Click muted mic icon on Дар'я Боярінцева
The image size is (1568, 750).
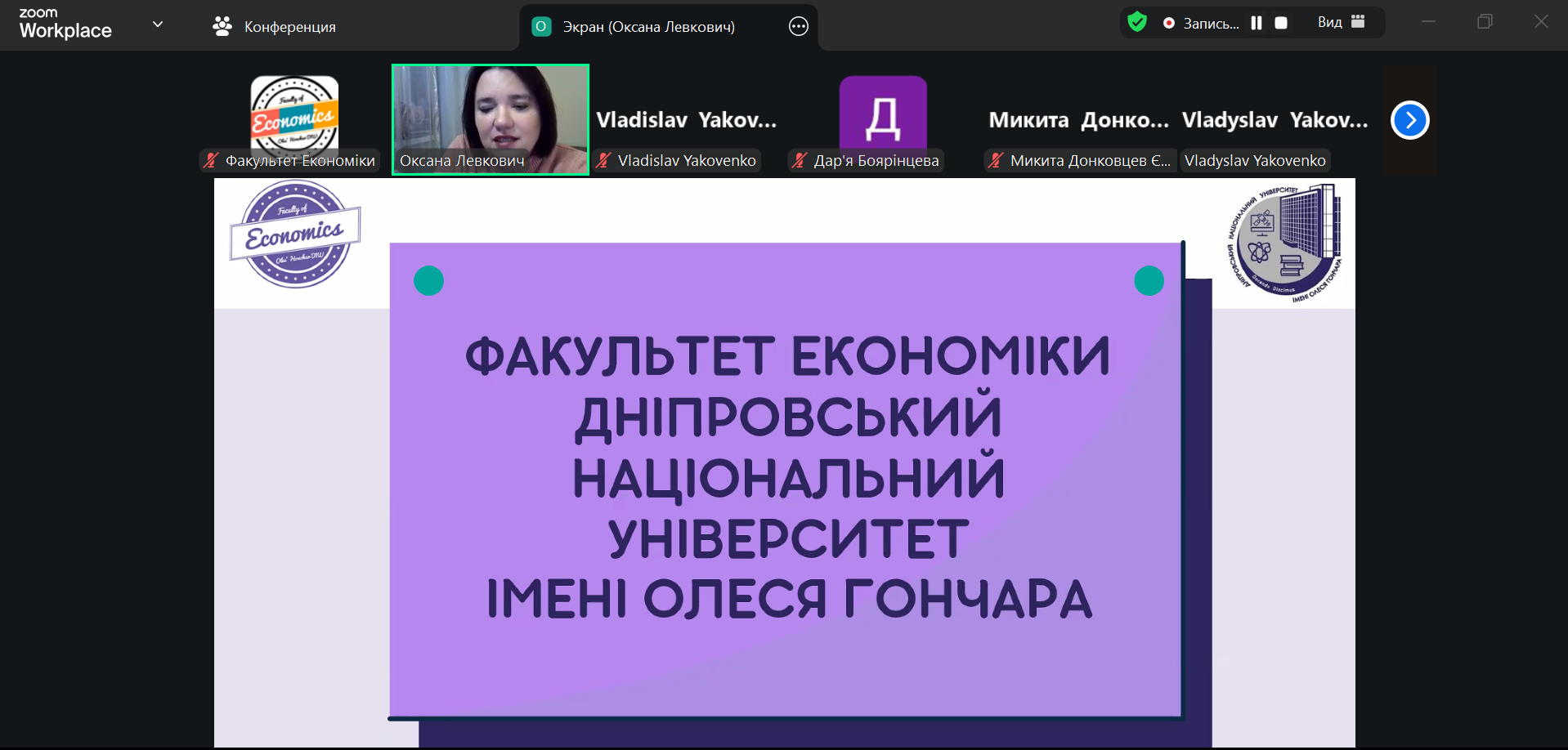pyautogui.click(x=800, y=161)
